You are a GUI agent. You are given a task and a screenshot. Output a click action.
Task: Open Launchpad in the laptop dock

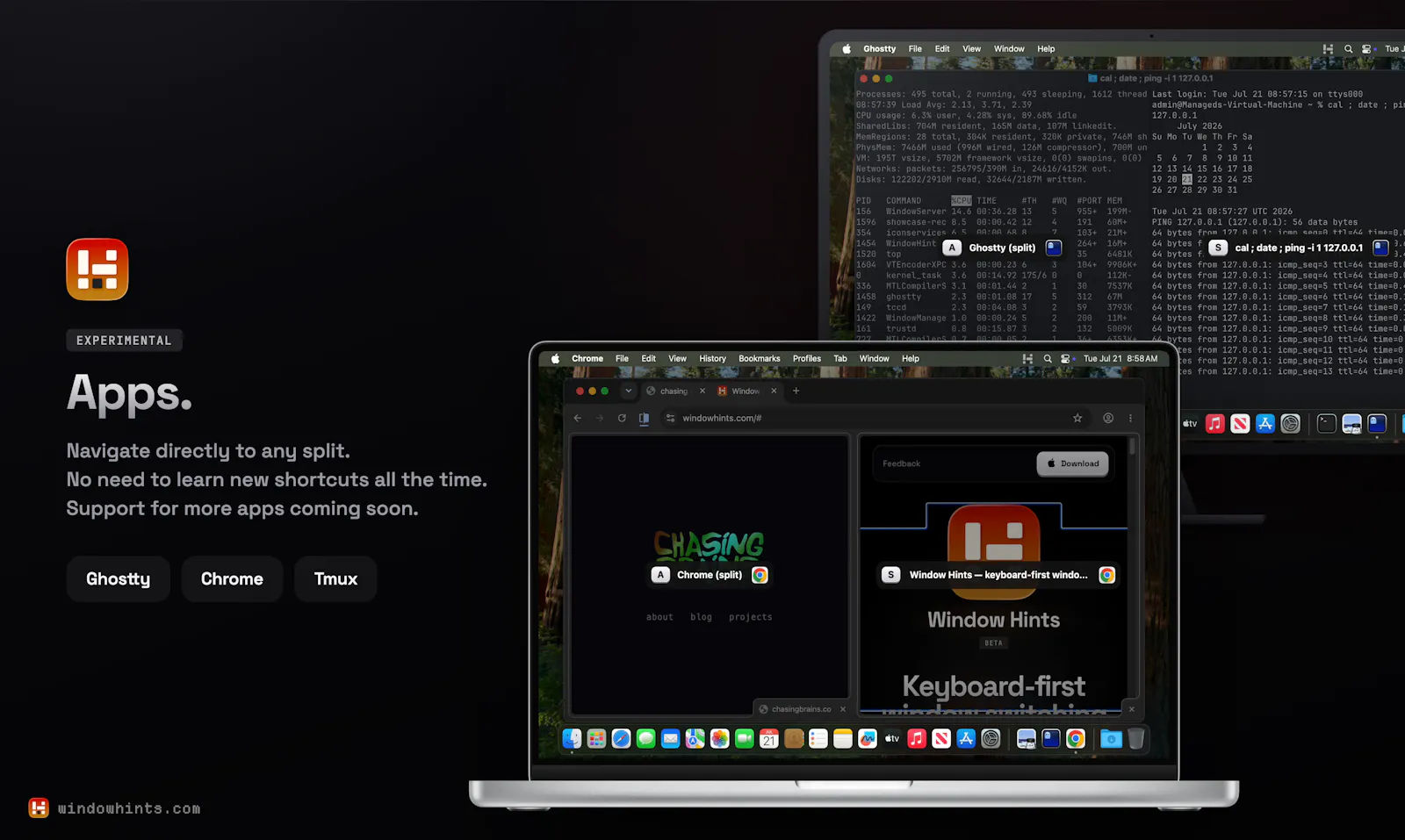pyautogui.click(x=596, y=739)
